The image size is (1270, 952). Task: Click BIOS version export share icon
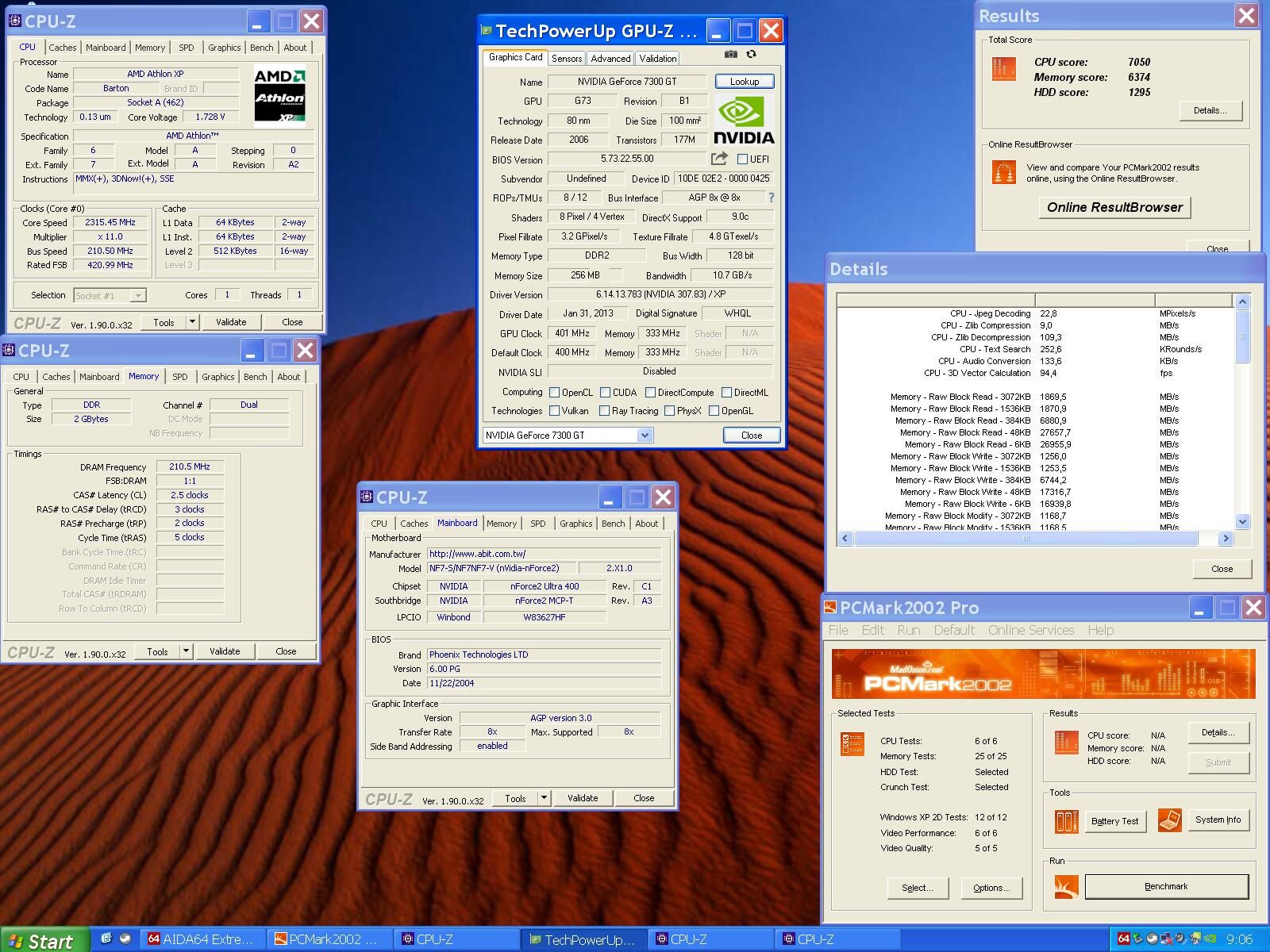720,159
